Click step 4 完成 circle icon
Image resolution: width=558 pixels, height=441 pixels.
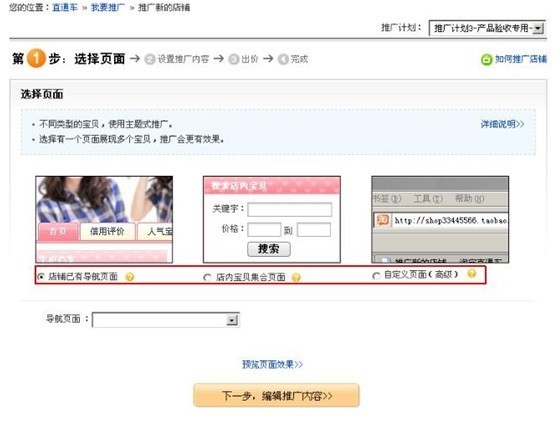click(x=283, y=59)
